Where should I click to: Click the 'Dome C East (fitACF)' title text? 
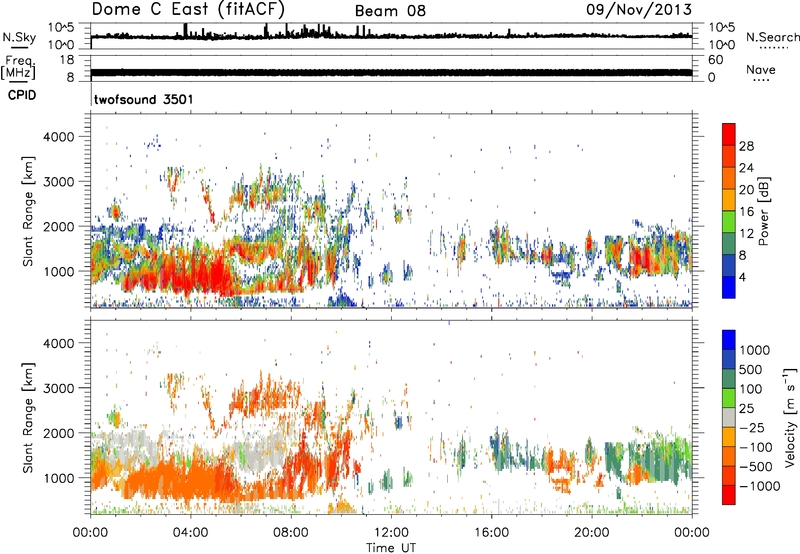point(188,10)
